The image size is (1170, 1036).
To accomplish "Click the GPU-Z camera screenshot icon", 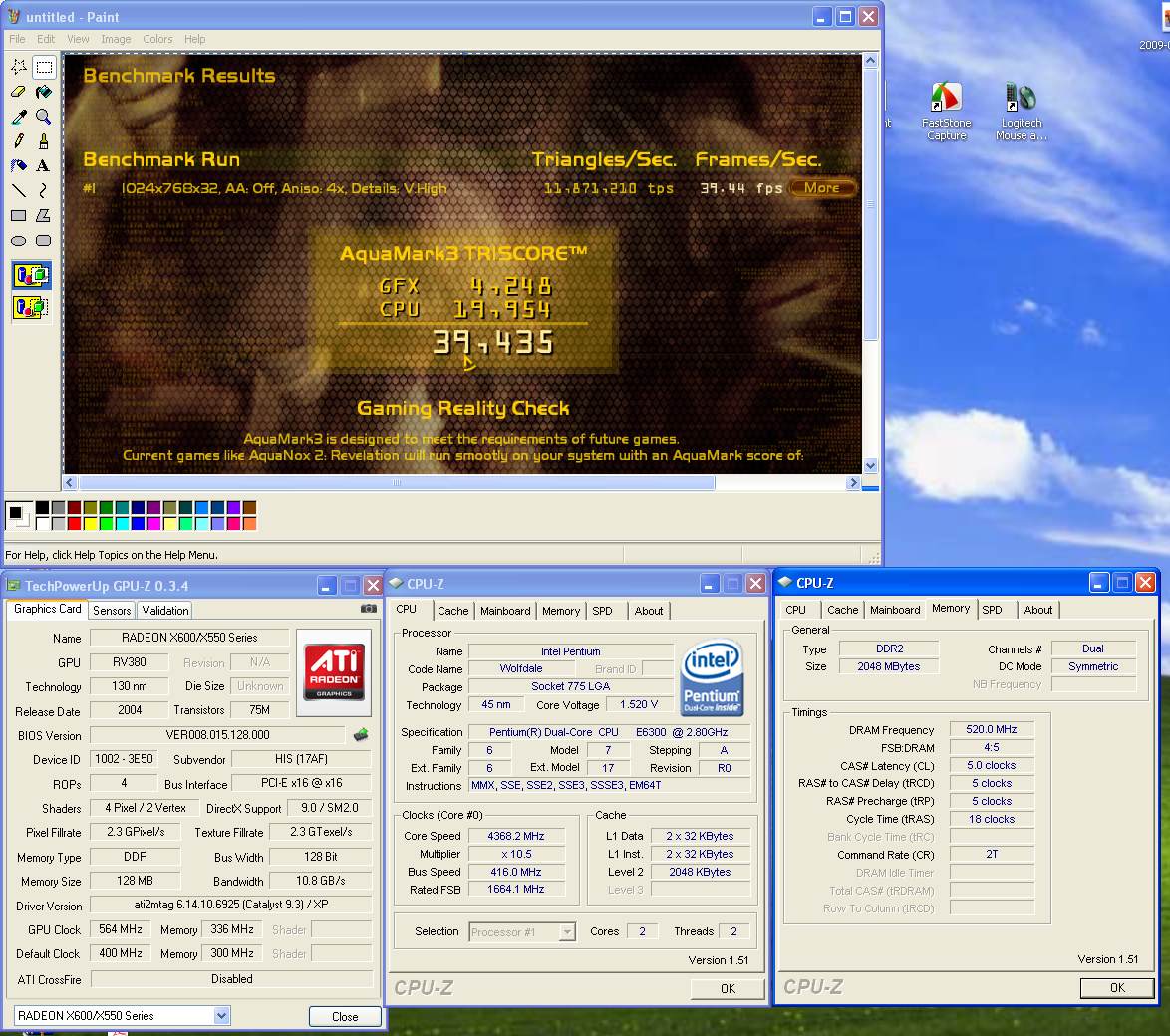I will click(369, 609).
